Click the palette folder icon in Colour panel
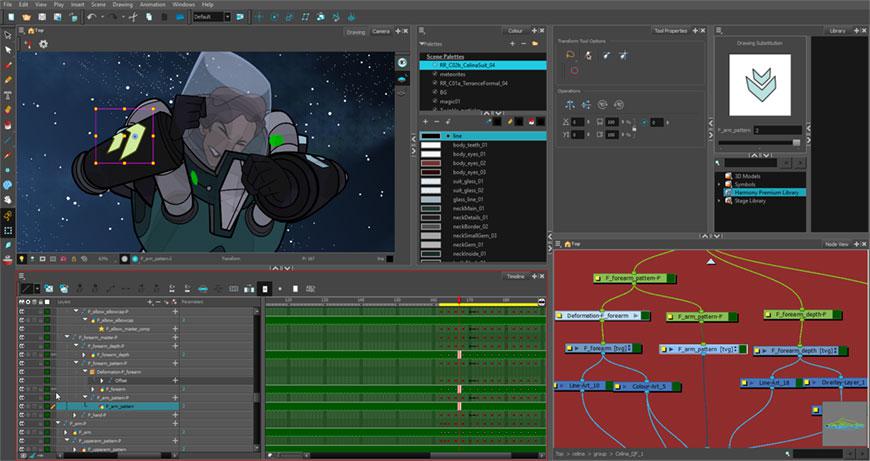The width and height of the screenshot is (870, 461). (x=535, y=43)
